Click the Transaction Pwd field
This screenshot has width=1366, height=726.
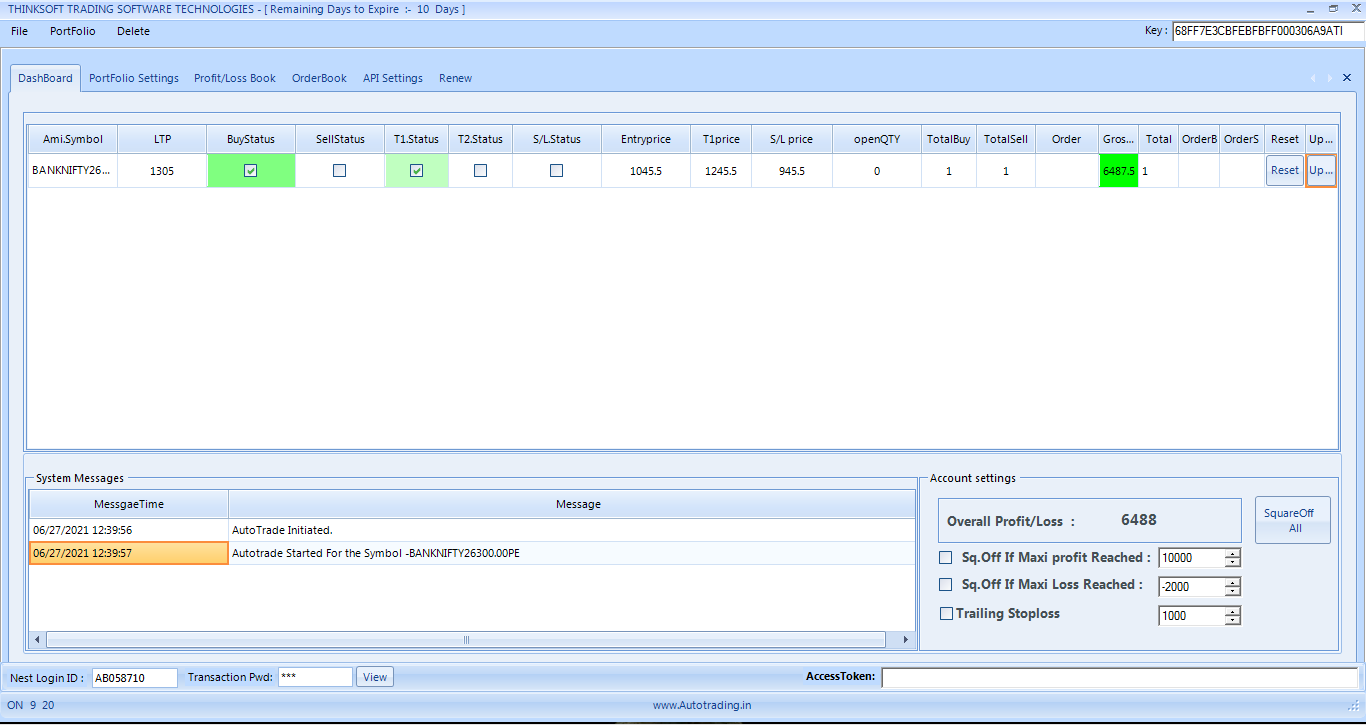[315, 677]
